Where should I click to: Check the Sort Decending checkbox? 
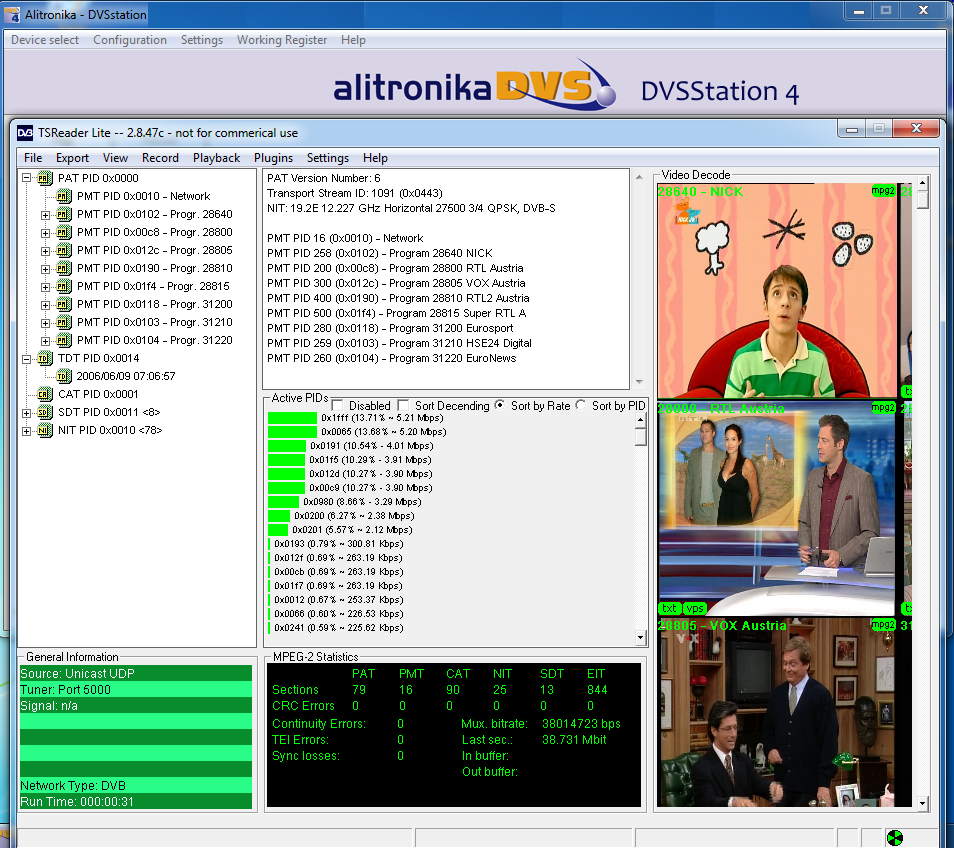pos(404,406)
